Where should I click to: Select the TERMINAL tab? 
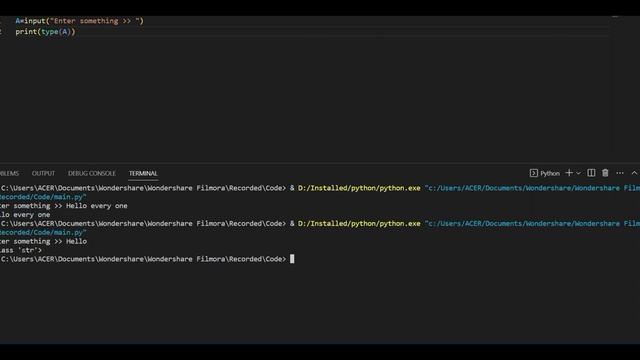(143, 173)
